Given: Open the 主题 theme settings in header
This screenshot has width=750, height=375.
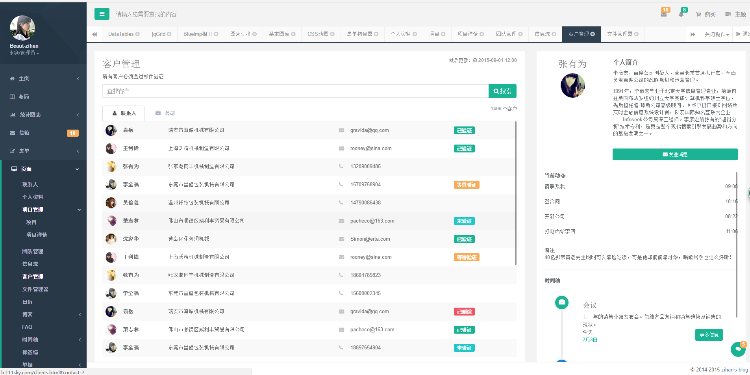Looking at the screenshot, I should coord(736,14).
